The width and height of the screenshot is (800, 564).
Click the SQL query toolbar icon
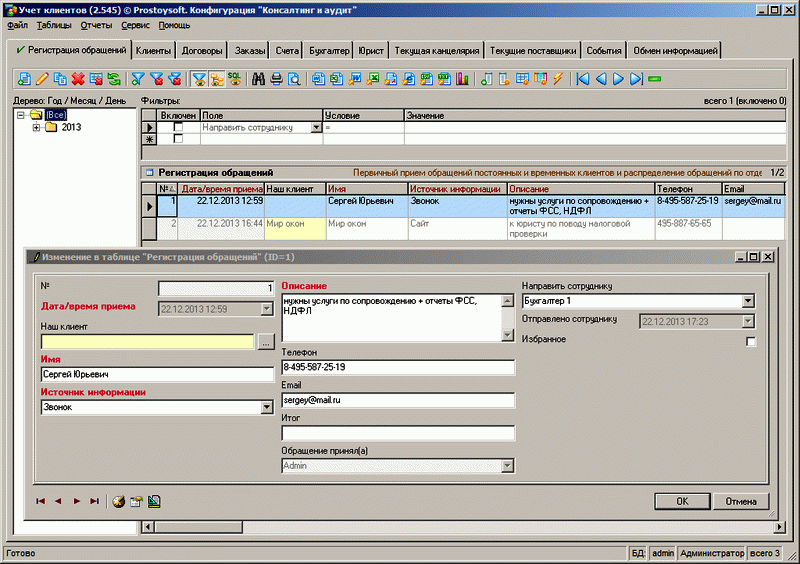point(234,78)
